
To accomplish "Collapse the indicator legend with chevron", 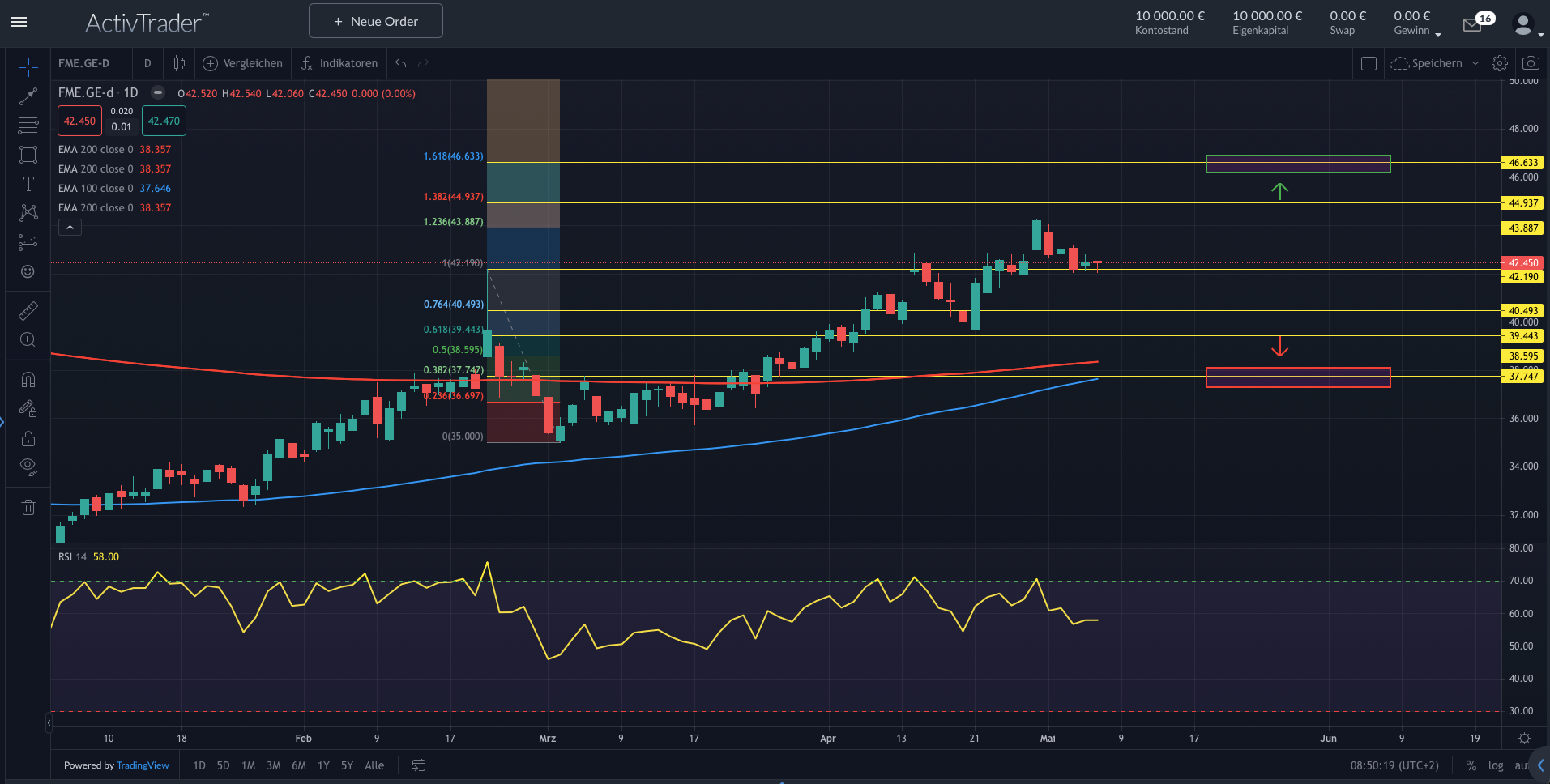I will coord(70,228).
